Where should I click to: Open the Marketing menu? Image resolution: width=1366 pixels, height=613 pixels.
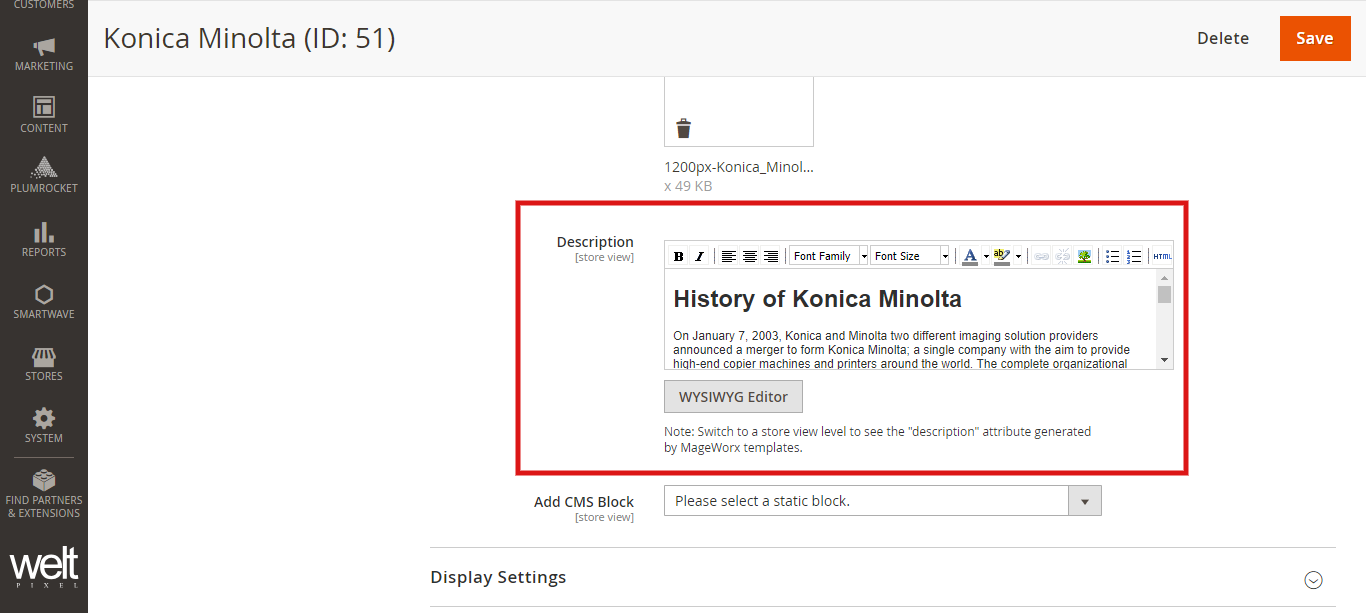tap(44, 55)
